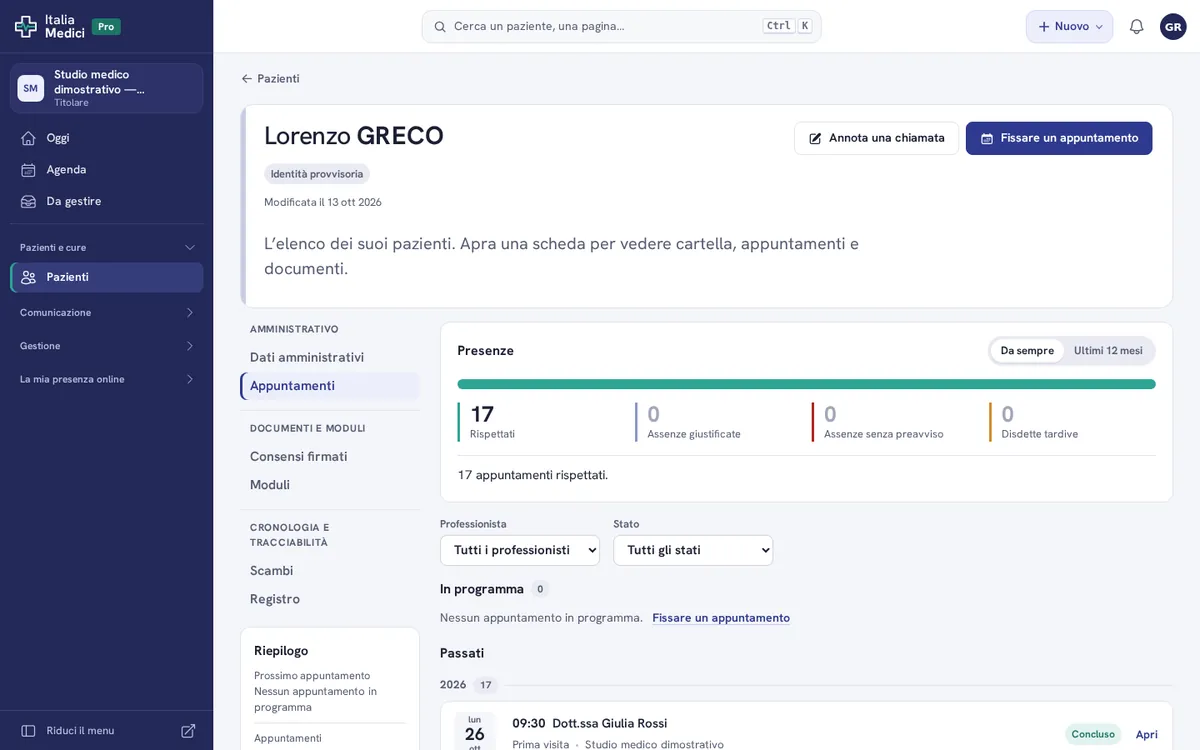Open Consensi firmati section

(330, 457)
